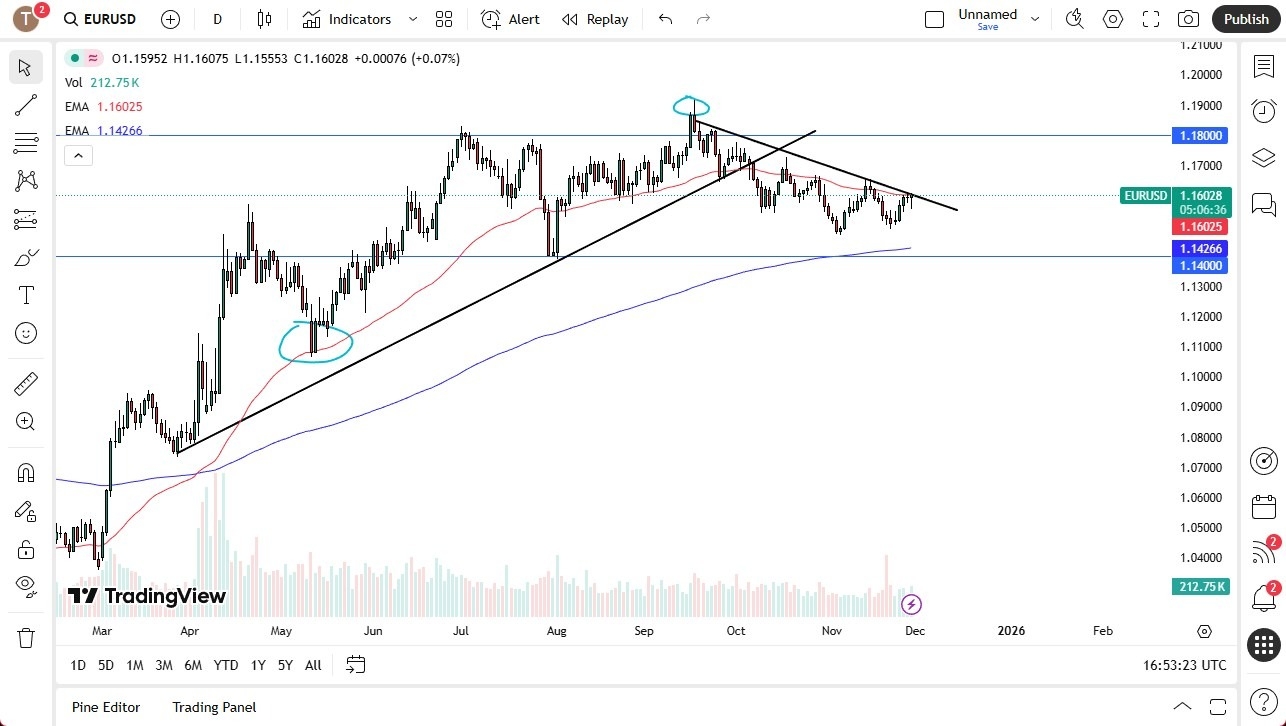The height and width of the screenshot is (726, 1286).
Task: Select the Brush drawing tool
Action: [25, 257]
